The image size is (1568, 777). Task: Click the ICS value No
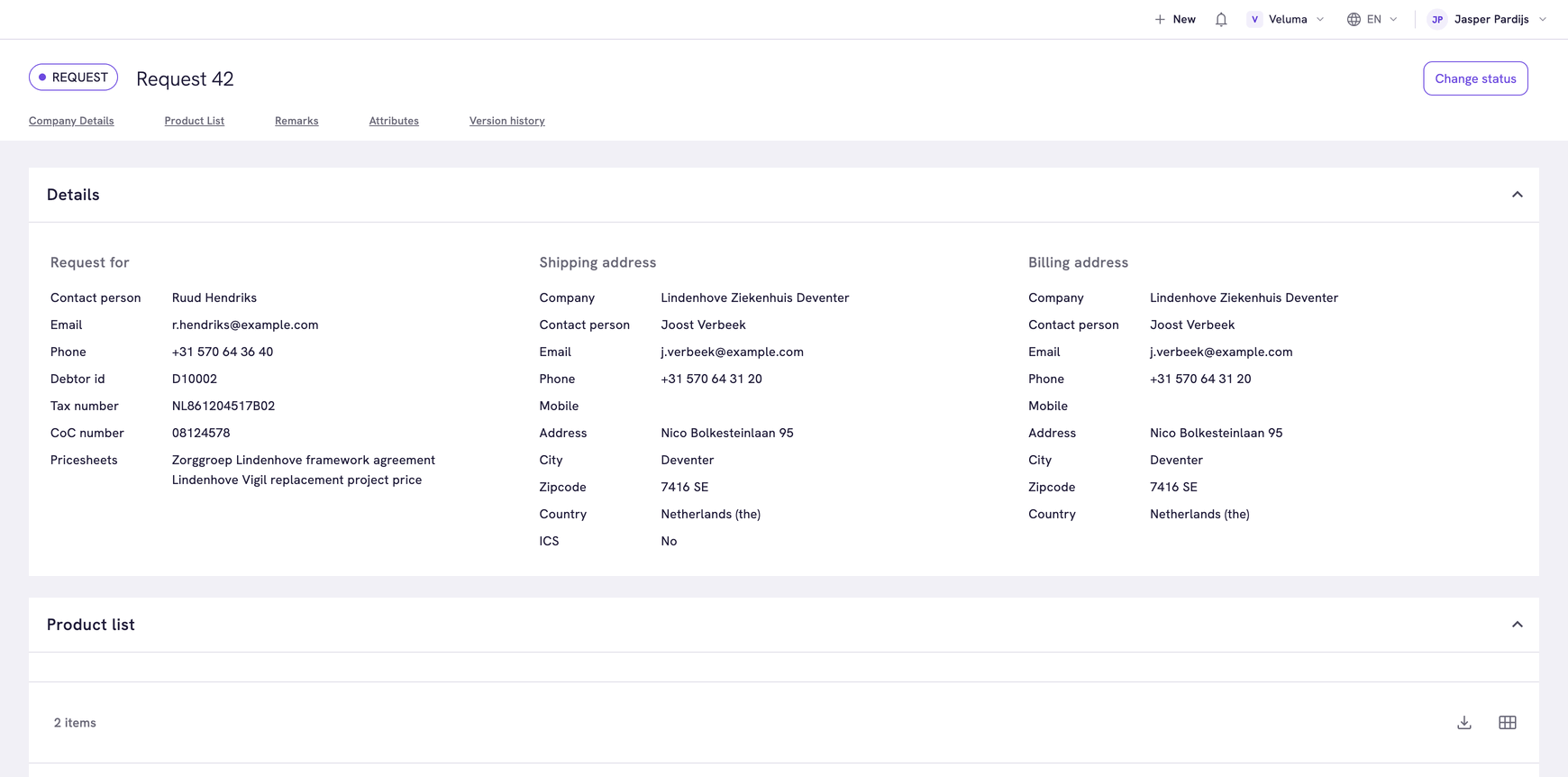(669, 541)
